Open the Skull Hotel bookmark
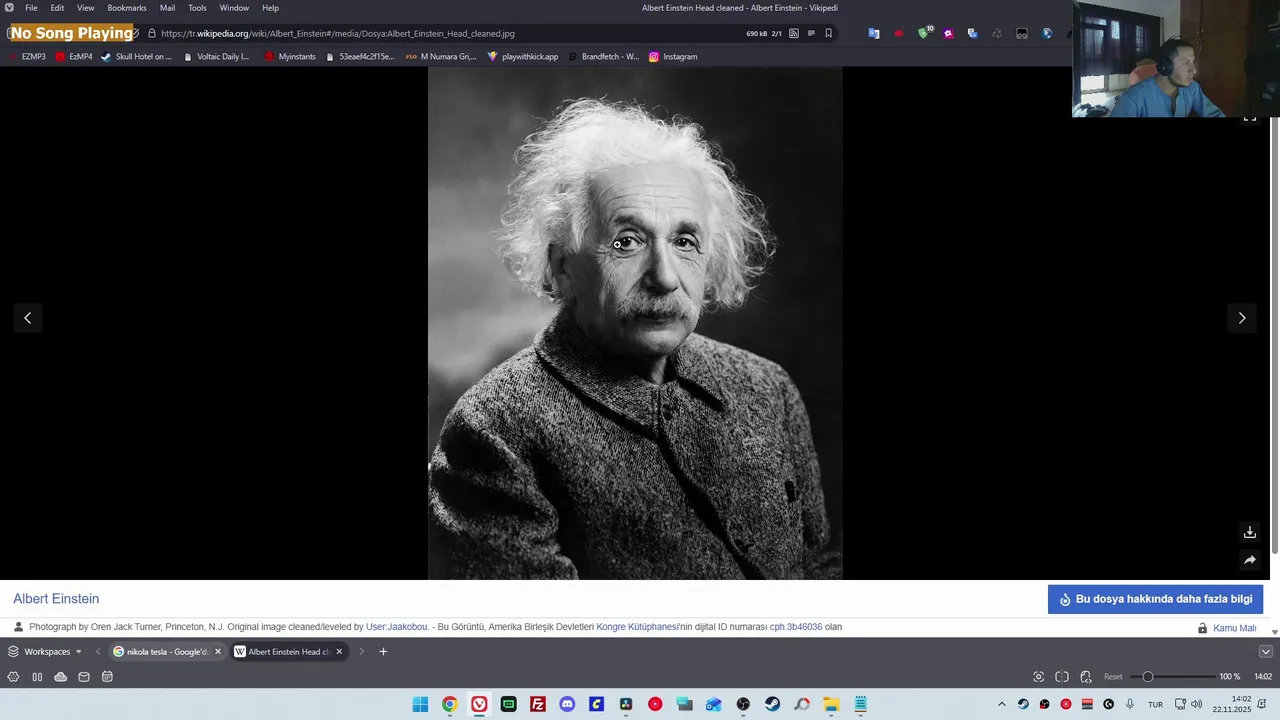The height and width of the screenshot is (720, 1280). (137, 57)
